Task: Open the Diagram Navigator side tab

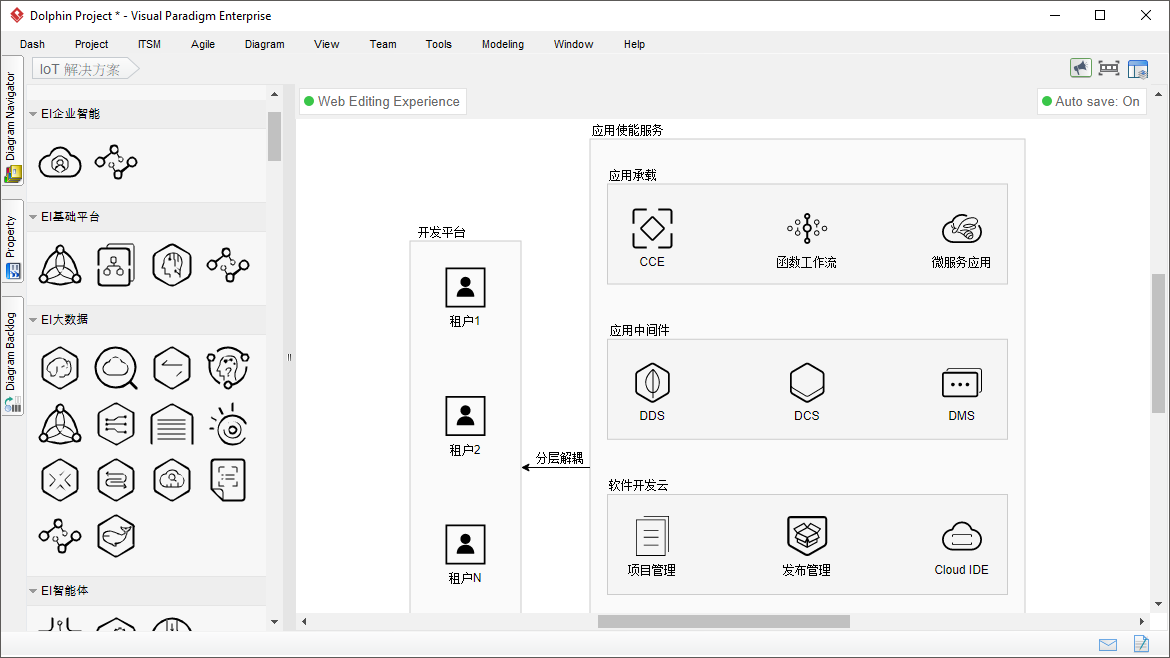Action: click(x=12, y=120)
